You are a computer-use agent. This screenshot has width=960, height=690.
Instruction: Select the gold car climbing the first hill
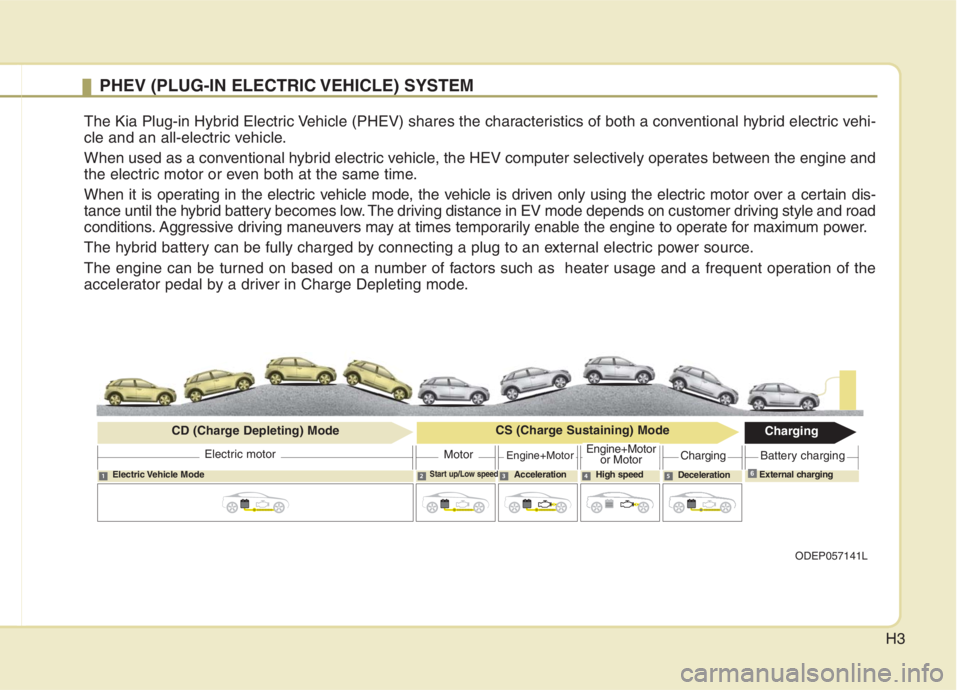pyautogui.click(x=219, y=384)
